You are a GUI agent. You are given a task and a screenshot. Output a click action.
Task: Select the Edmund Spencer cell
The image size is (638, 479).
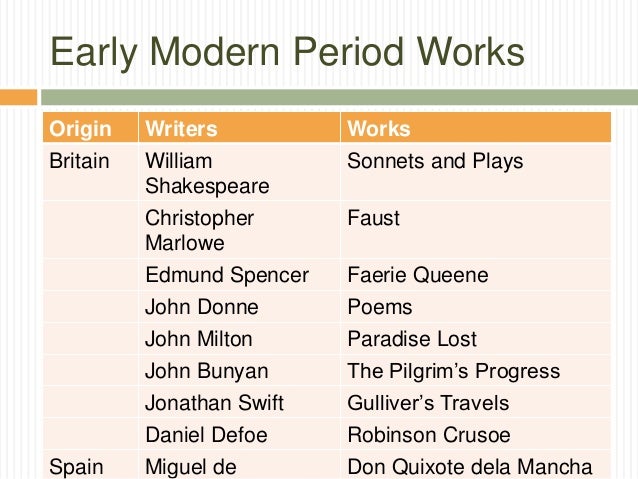239,275
